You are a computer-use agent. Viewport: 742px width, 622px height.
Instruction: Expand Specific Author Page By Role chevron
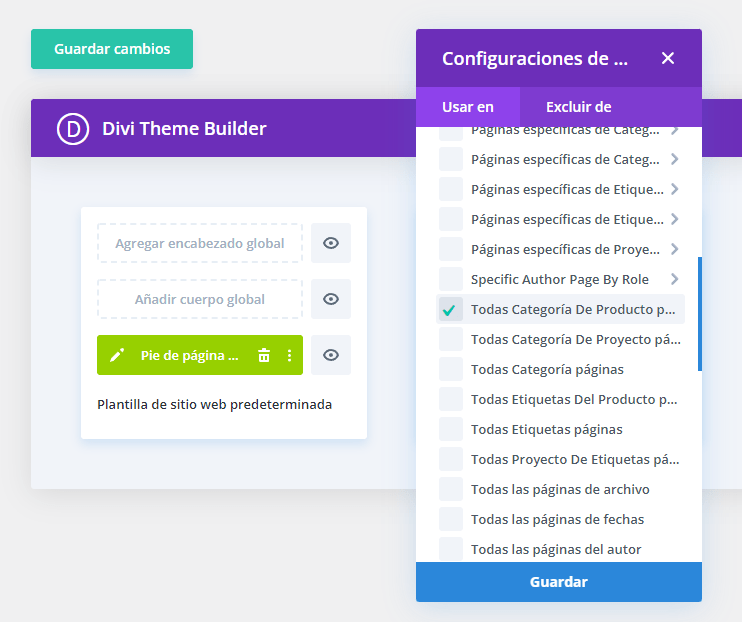[x=674, y=279]
